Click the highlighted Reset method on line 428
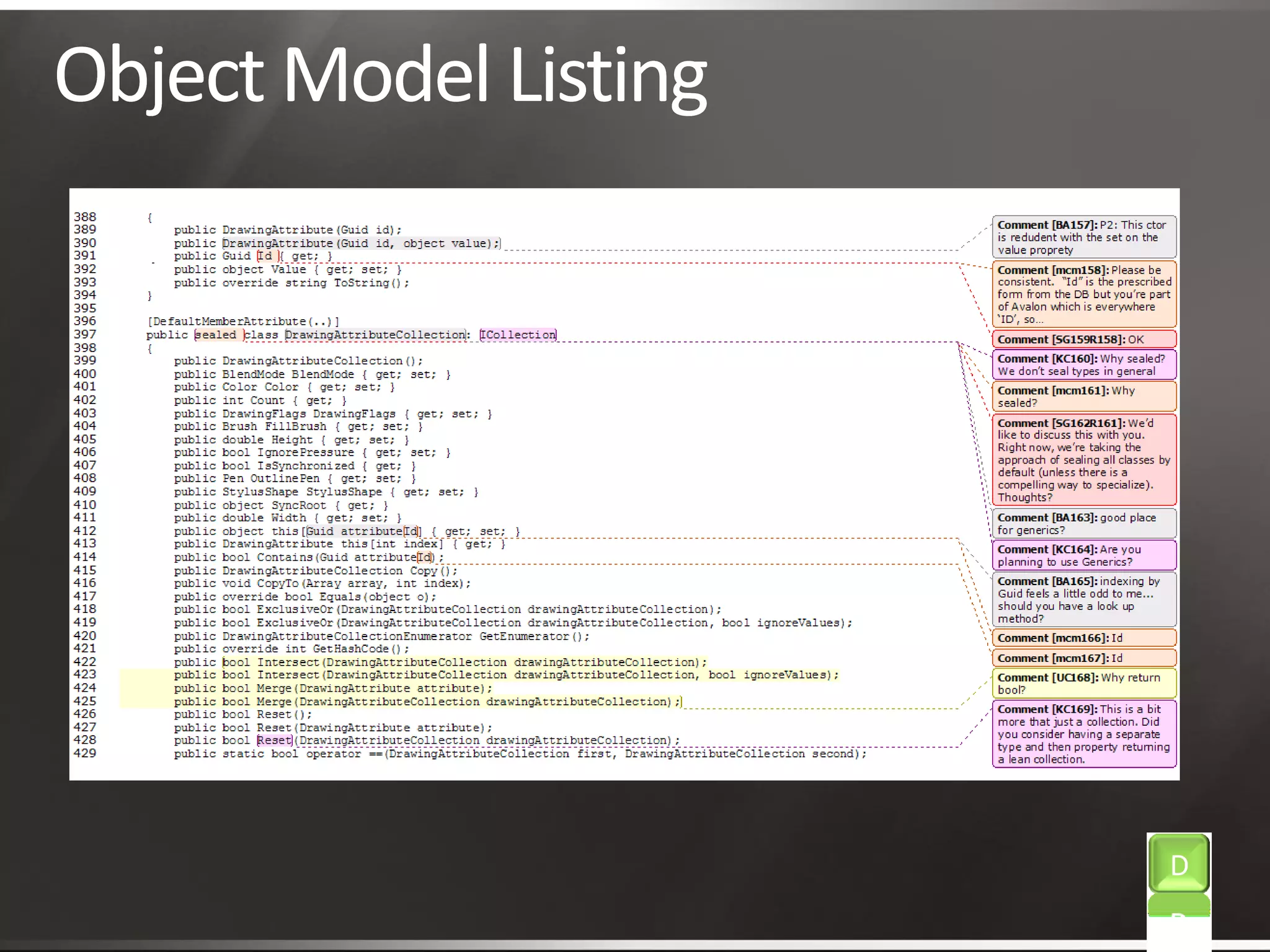Viewport: 1270px width, 952px height. click(274, 740)
